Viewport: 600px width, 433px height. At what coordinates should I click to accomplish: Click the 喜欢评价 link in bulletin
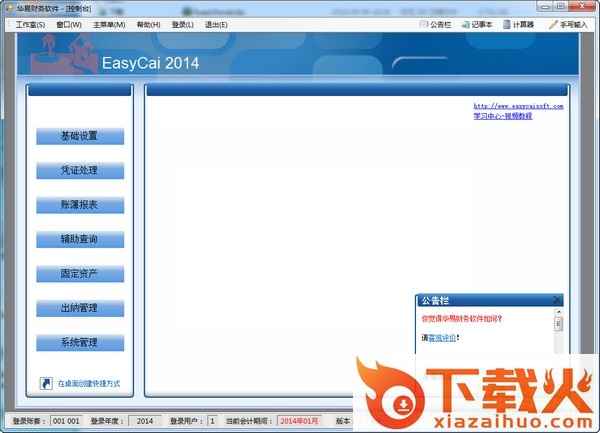[442, 338]
